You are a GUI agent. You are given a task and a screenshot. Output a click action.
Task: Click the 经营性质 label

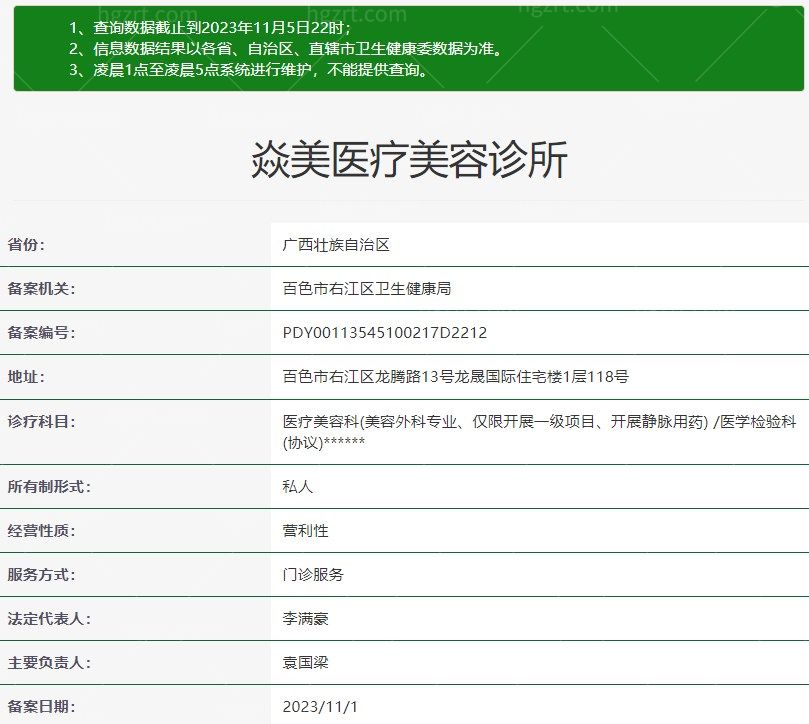42,530
